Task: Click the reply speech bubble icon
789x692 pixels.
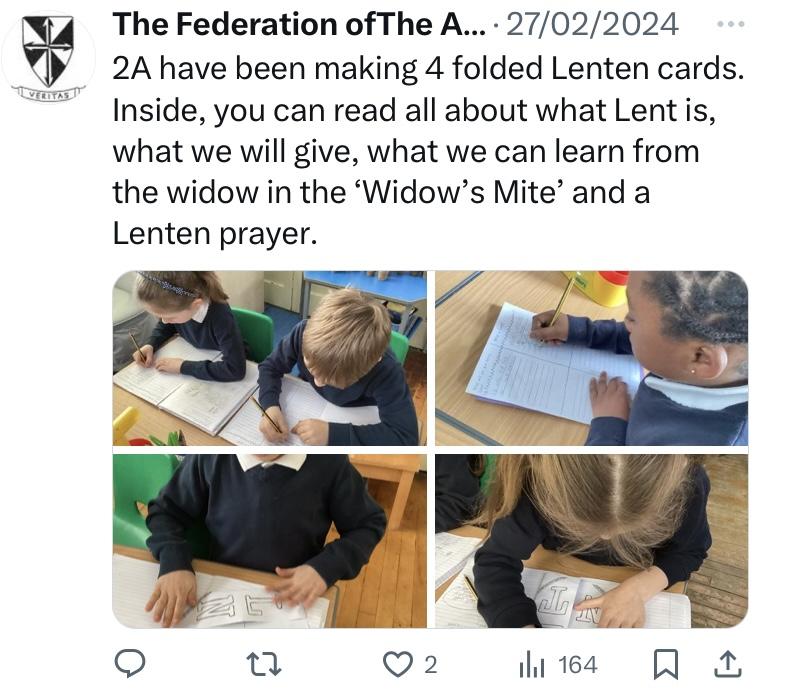Action: point(131,664)
